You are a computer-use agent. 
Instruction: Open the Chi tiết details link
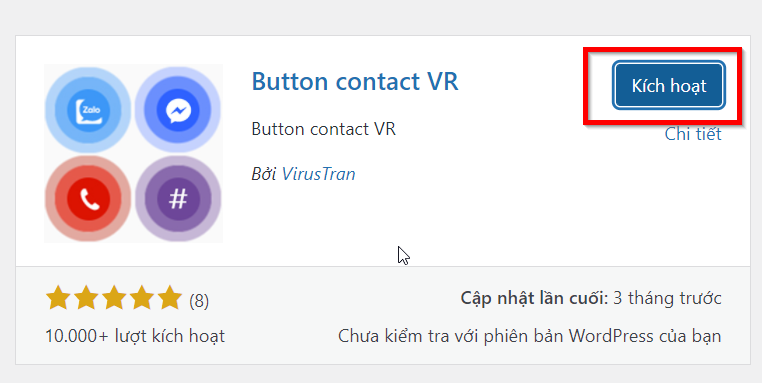pos(693,134)
